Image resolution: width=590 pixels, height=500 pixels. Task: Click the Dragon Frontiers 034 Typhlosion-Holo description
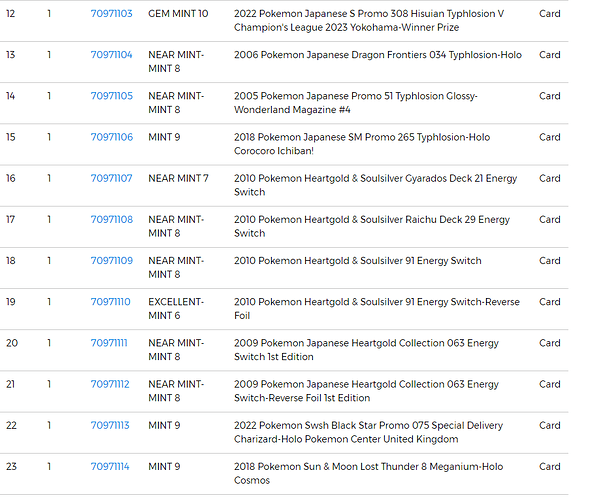pyautogui.click(x=378, y=55)
